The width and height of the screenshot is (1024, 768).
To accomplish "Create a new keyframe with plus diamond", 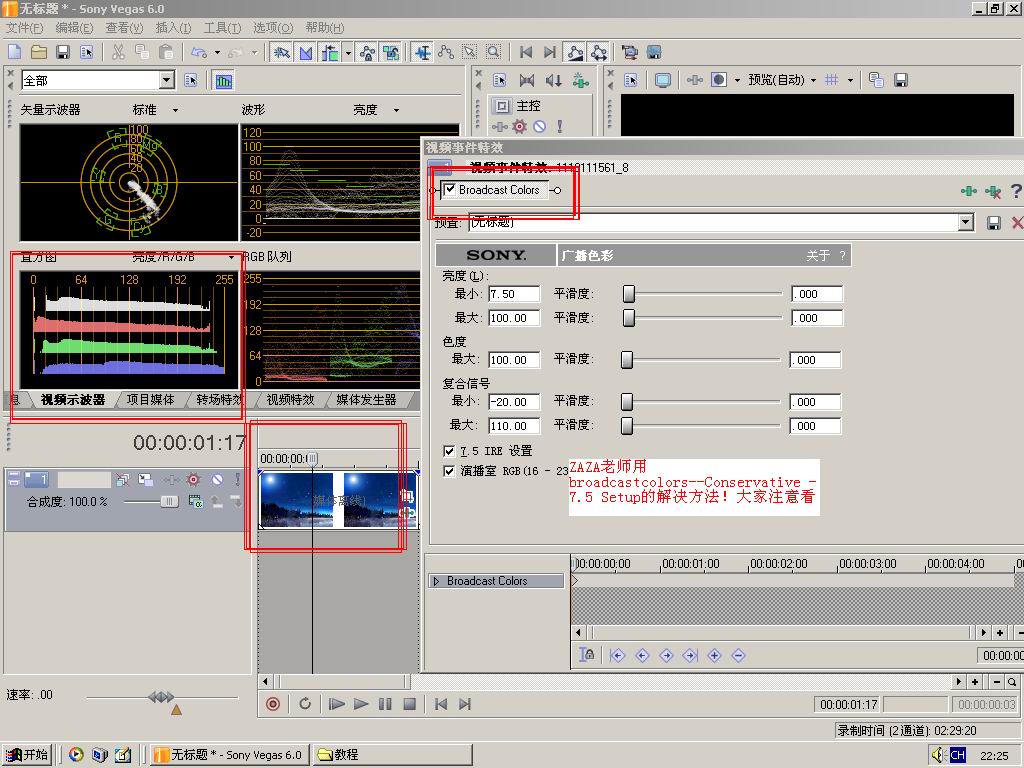I will click(x=714, y=655).
